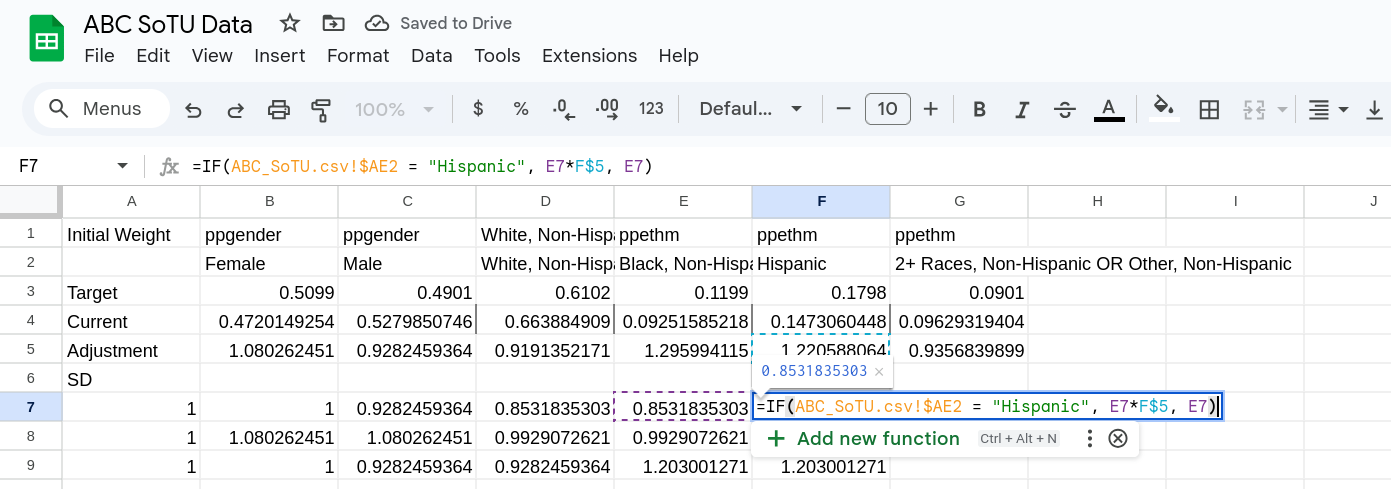
Task: Open the zoom 100% dropdown
Action: click(x=395, y=109)
